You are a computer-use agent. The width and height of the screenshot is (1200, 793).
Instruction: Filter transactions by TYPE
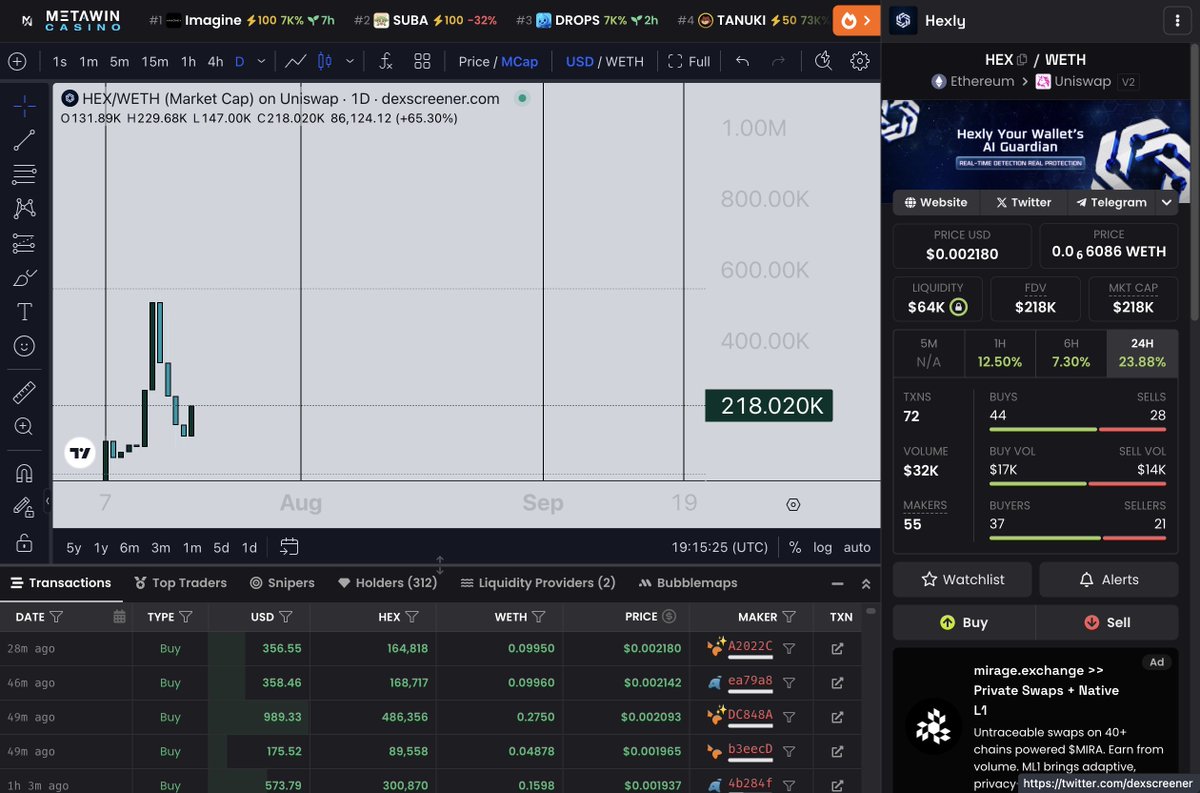[186, 617]
